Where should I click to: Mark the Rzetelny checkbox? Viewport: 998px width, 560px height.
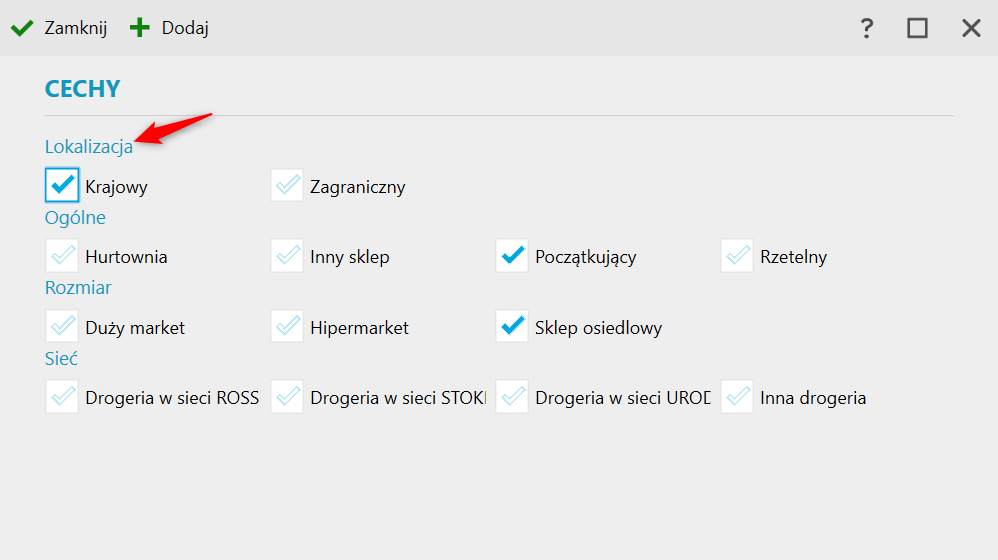click(737, 256)
